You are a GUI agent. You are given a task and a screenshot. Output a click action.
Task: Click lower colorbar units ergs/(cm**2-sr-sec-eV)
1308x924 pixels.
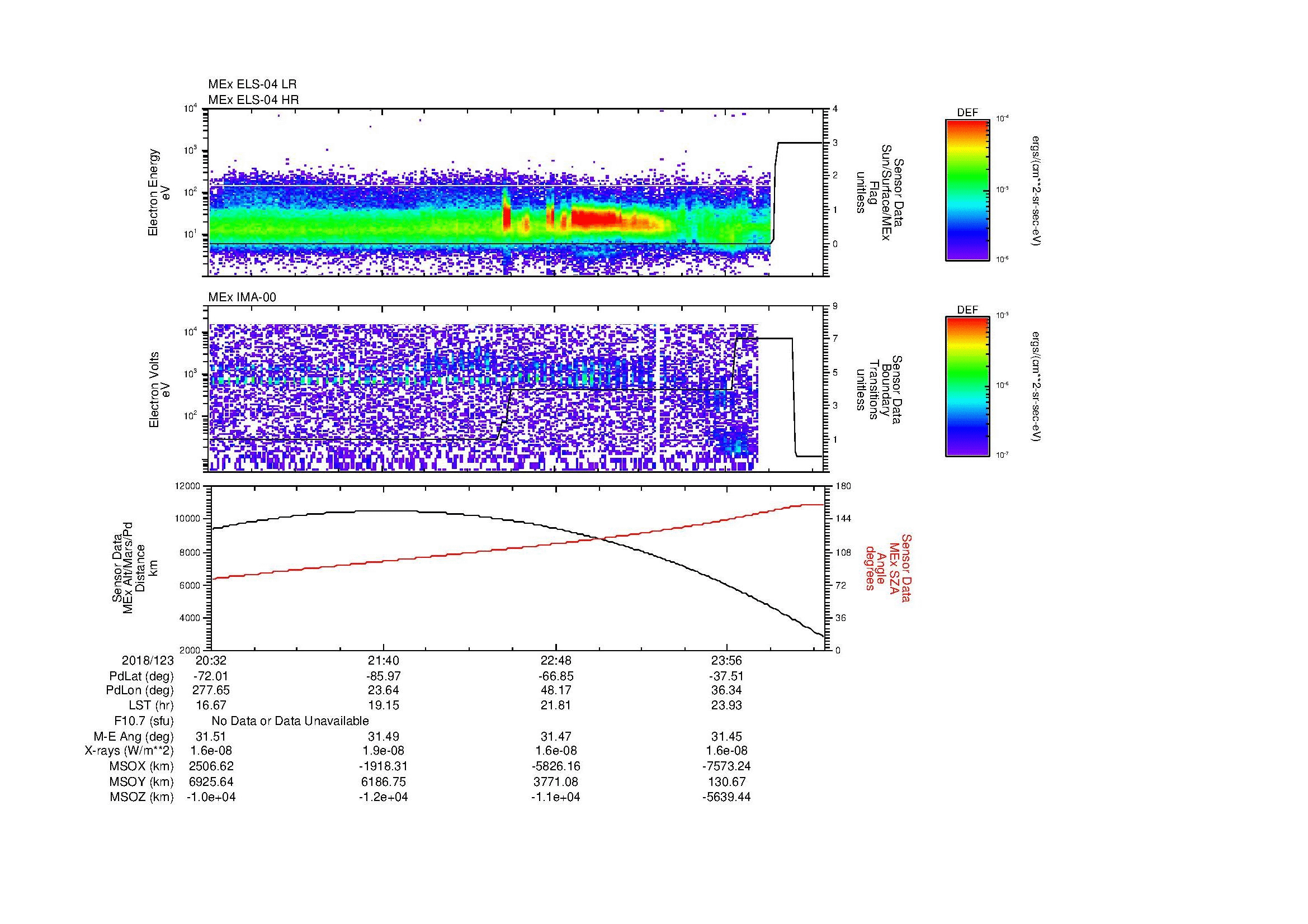click(1036, 387)
